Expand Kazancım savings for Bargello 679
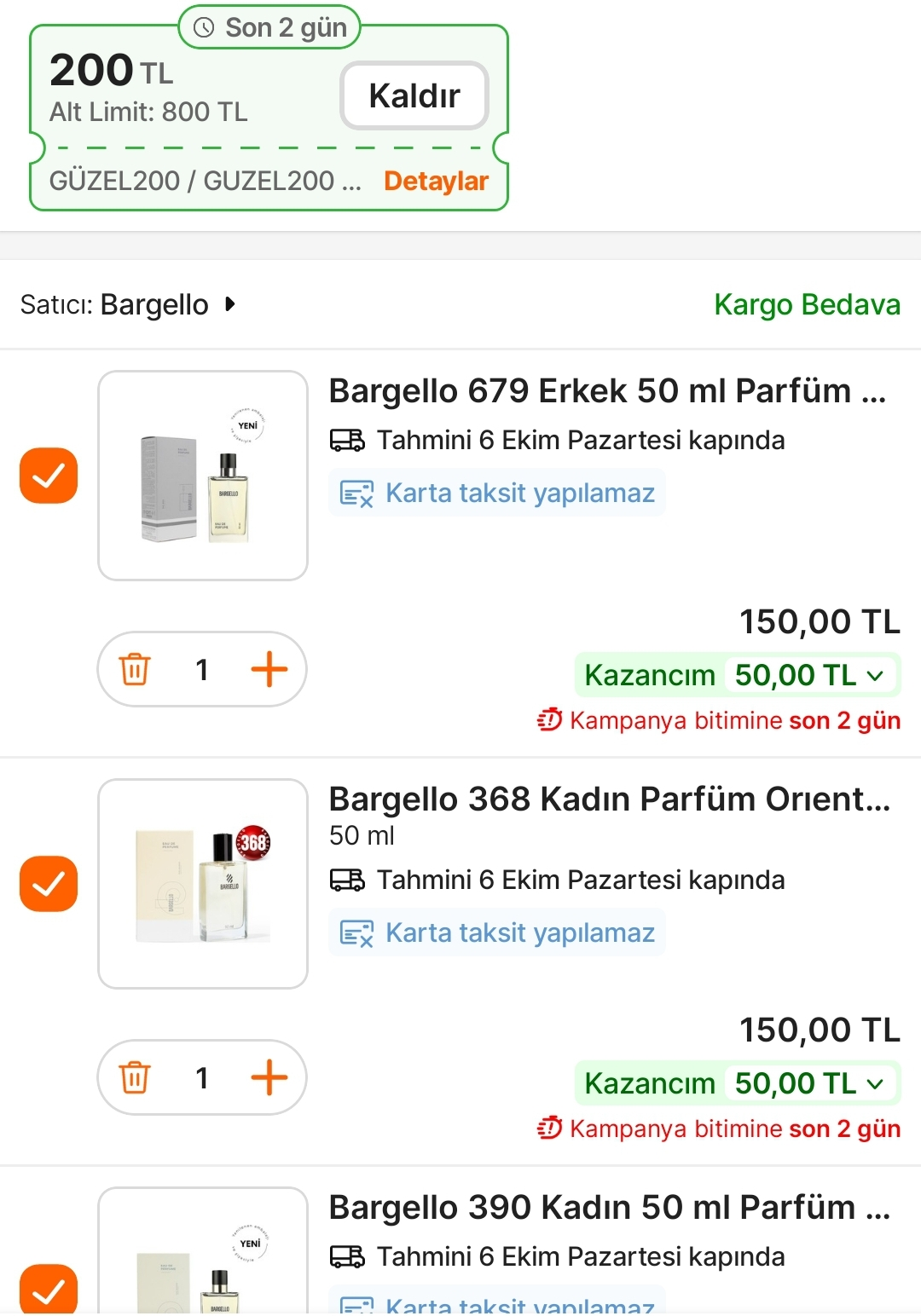Viewport: 921px width, 1316px height. (875, 676)
